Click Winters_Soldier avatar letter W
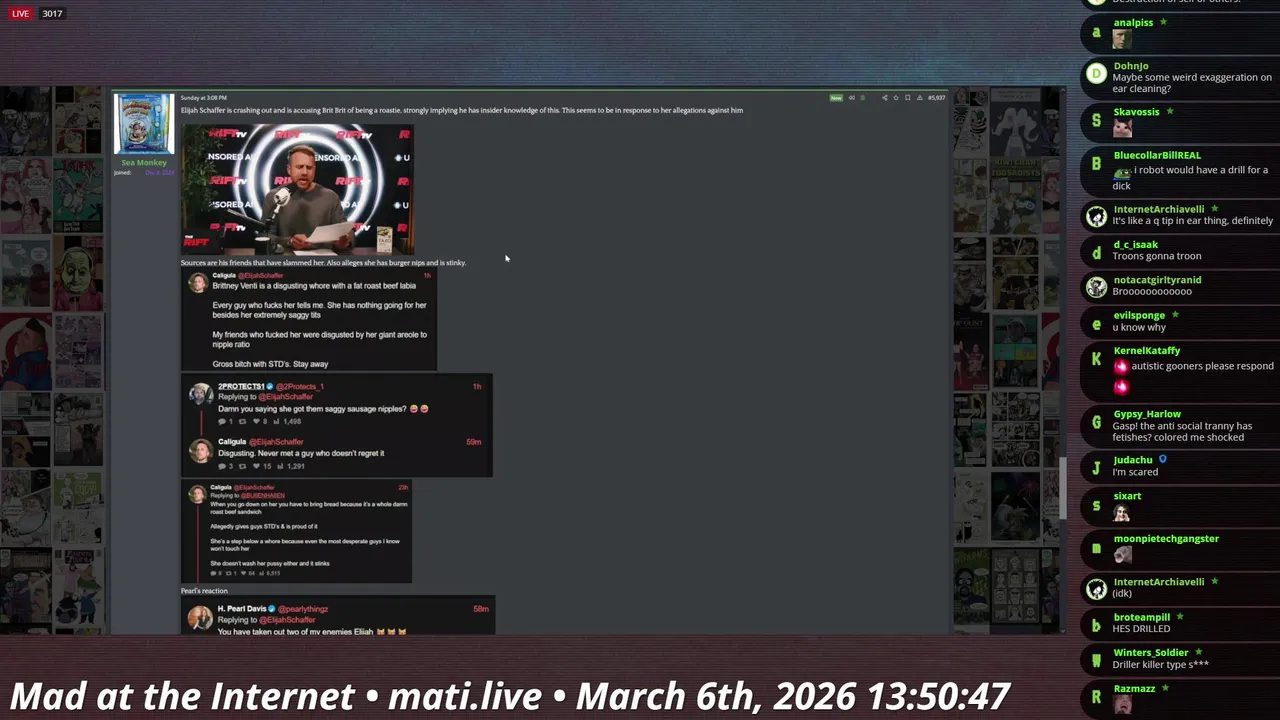The height and width of the screenshot is (720, 1280). pos(1096,660)
